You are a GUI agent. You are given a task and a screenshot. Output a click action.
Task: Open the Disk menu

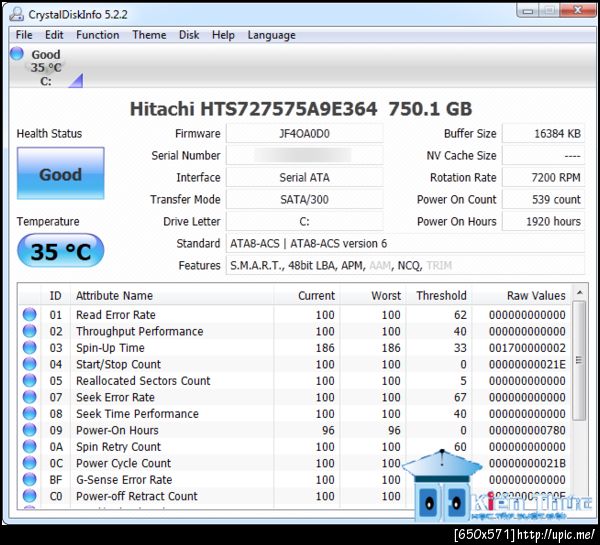pos(189,35)
